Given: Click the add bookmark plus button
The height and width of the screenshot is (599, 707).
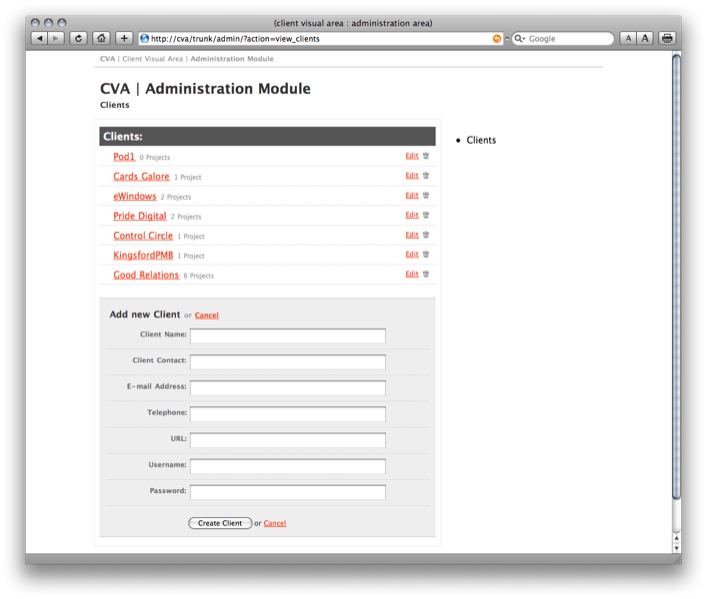Looking at the screenshot, I should coord(124,38).
